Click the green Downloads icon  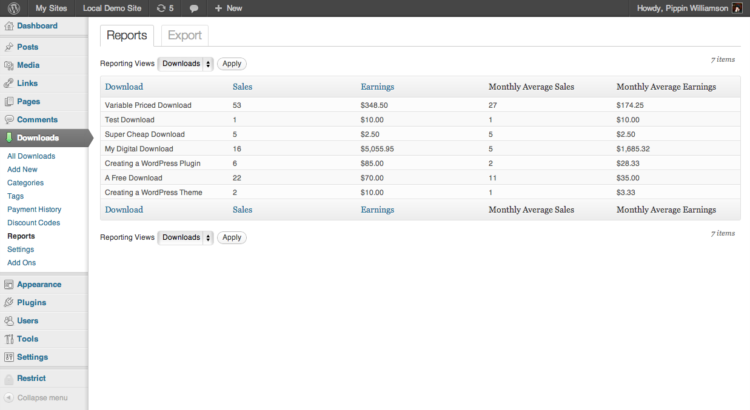(9, 138)
